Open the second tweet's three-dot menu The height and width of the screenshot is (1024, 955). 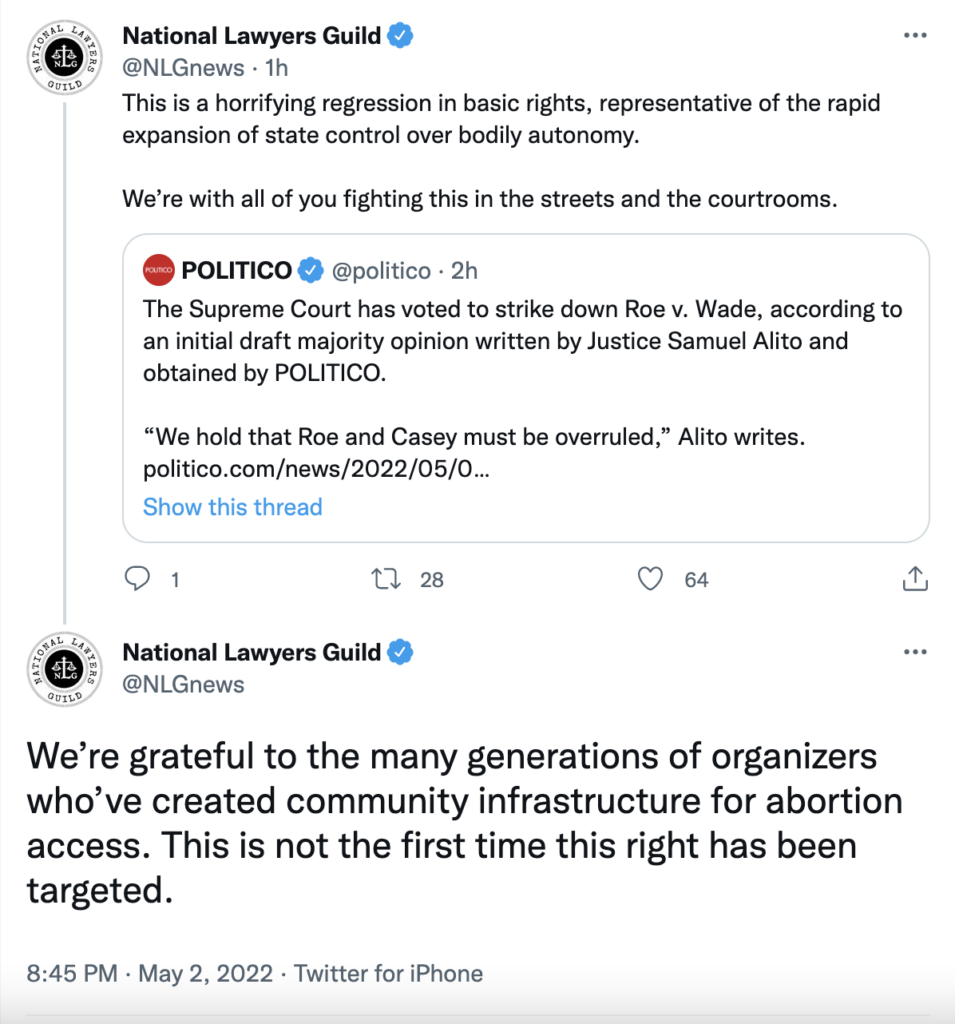[916, 652]
